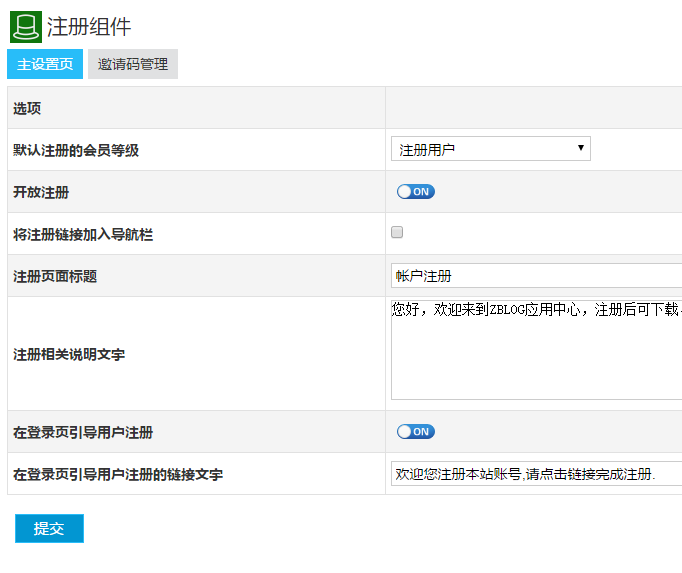Click the 将注册链接加入导航栏 row label text
Image resolution: width=682 pixels, height=573 pixels.
tap(83, 234)
